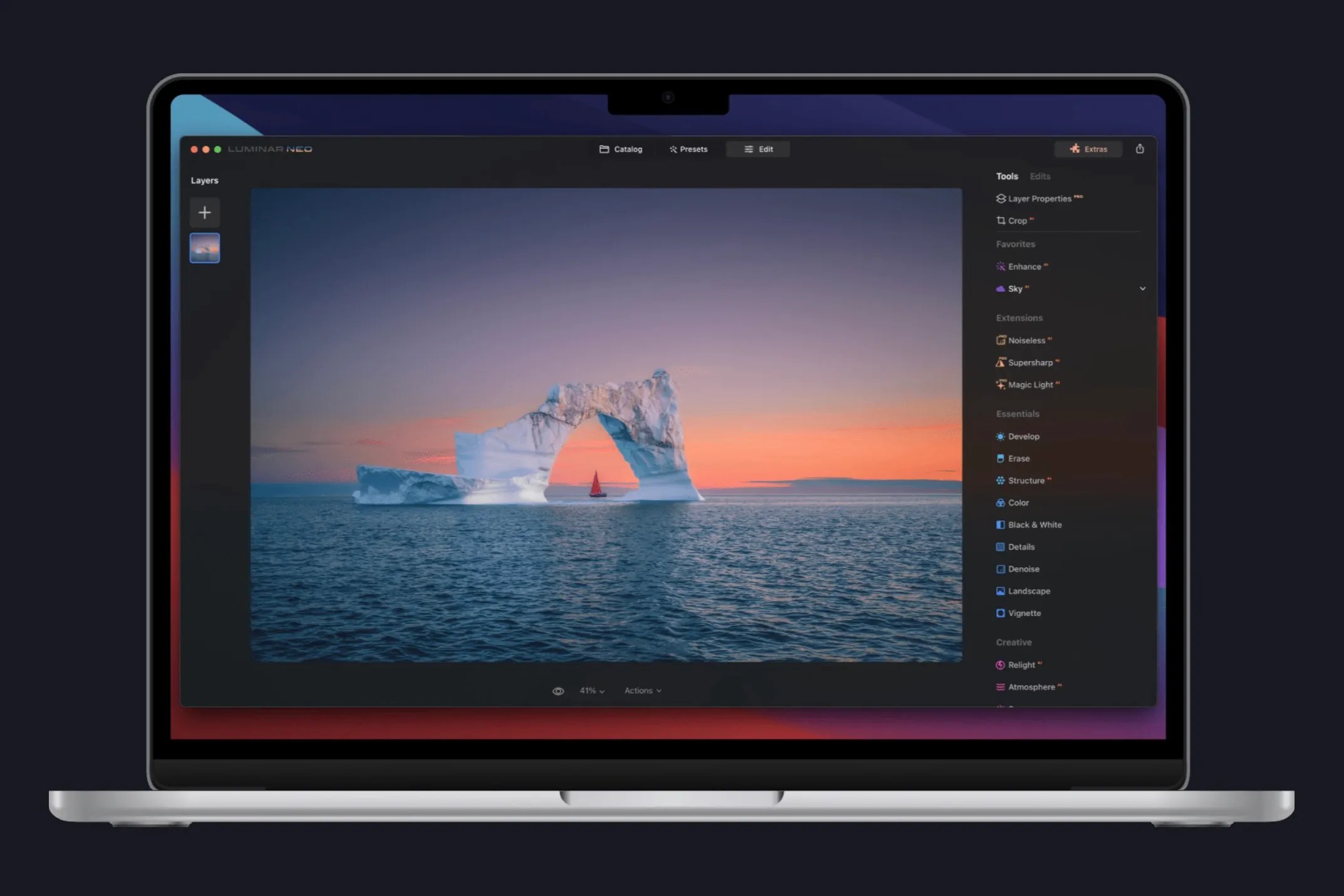Screen dimensions: 1344x896
Task: Open the Atmosphere AI tool
Action: [1032, 687]
